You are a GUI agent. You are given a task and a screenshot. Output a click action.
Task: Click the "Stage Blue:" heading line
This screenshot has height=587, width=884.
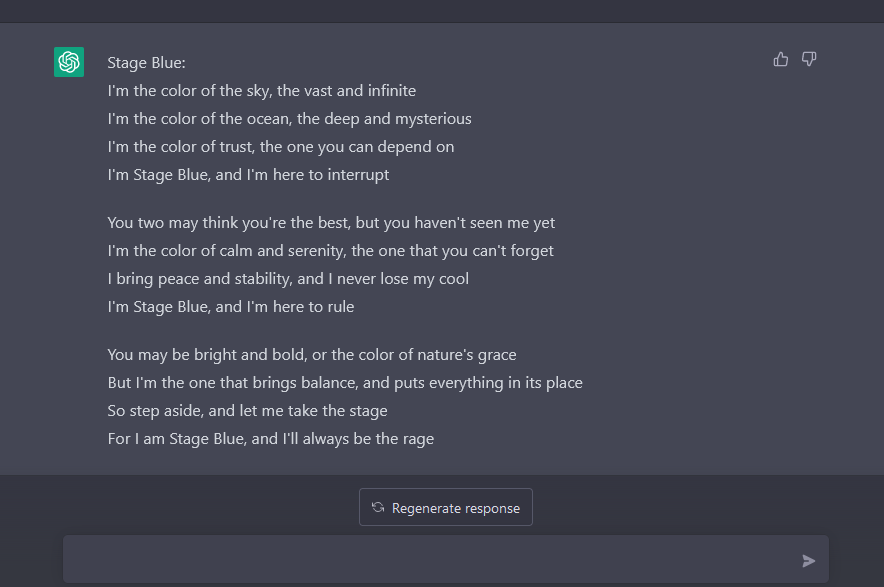coord(147,63)
